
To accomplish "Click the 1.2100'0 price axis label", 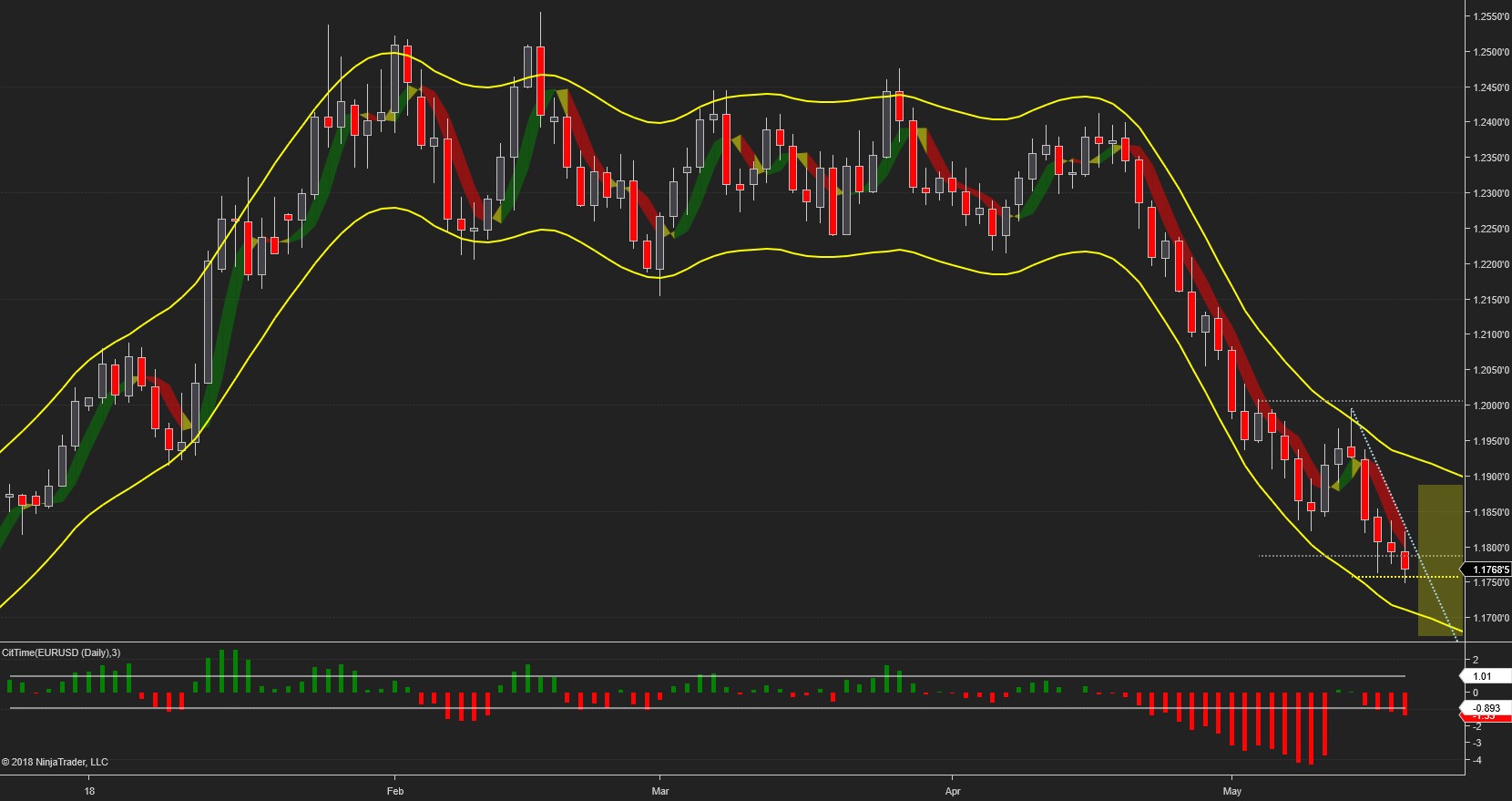I will tap(1491, 334).
